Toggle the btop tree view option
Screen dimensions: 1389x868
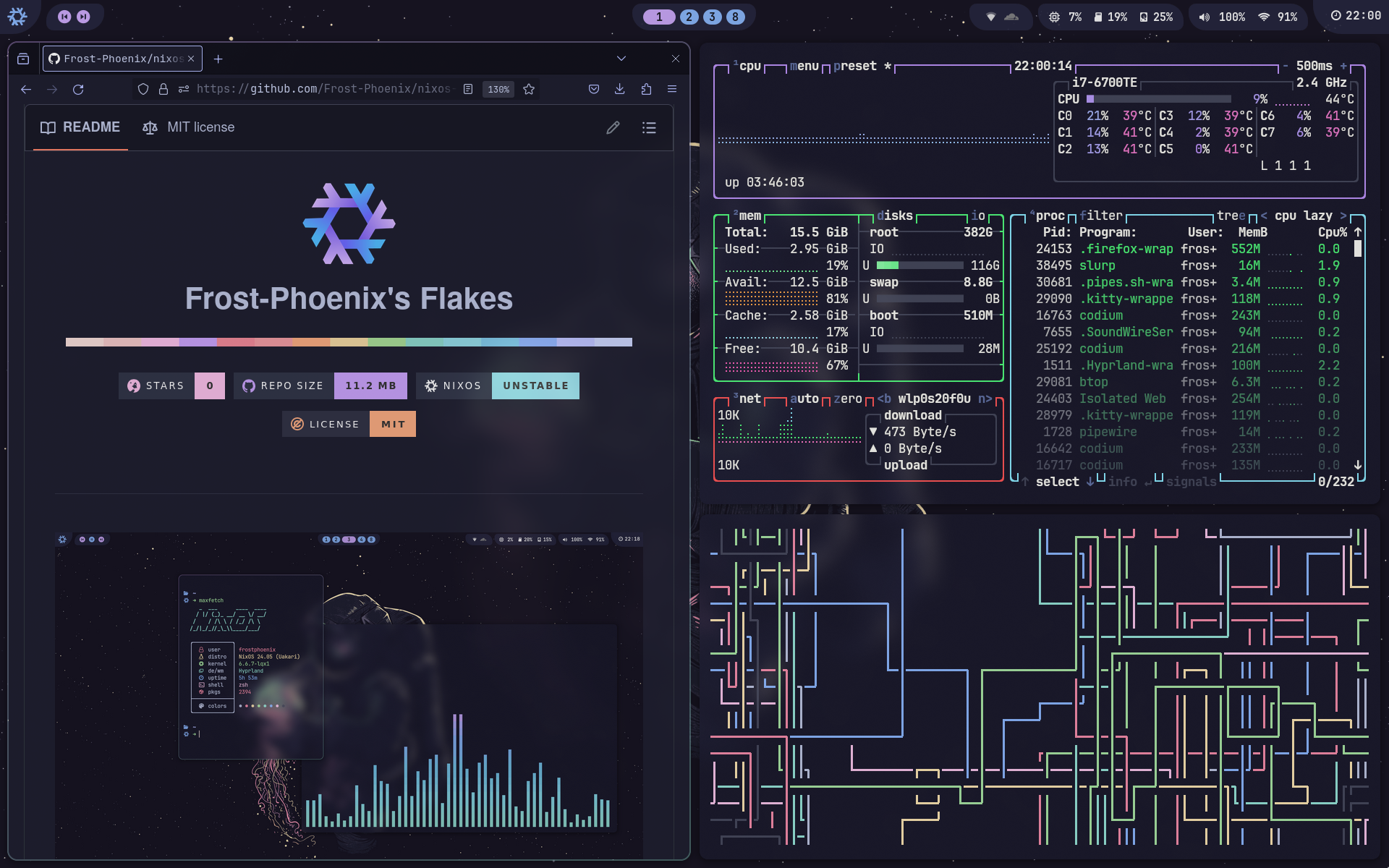pyautogui.click(x=1231, y=216)
